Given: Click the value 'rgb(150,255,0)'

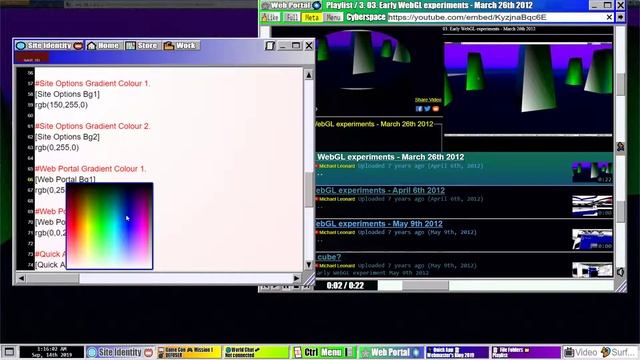Looking at the screenshot, I should point(61,105).
